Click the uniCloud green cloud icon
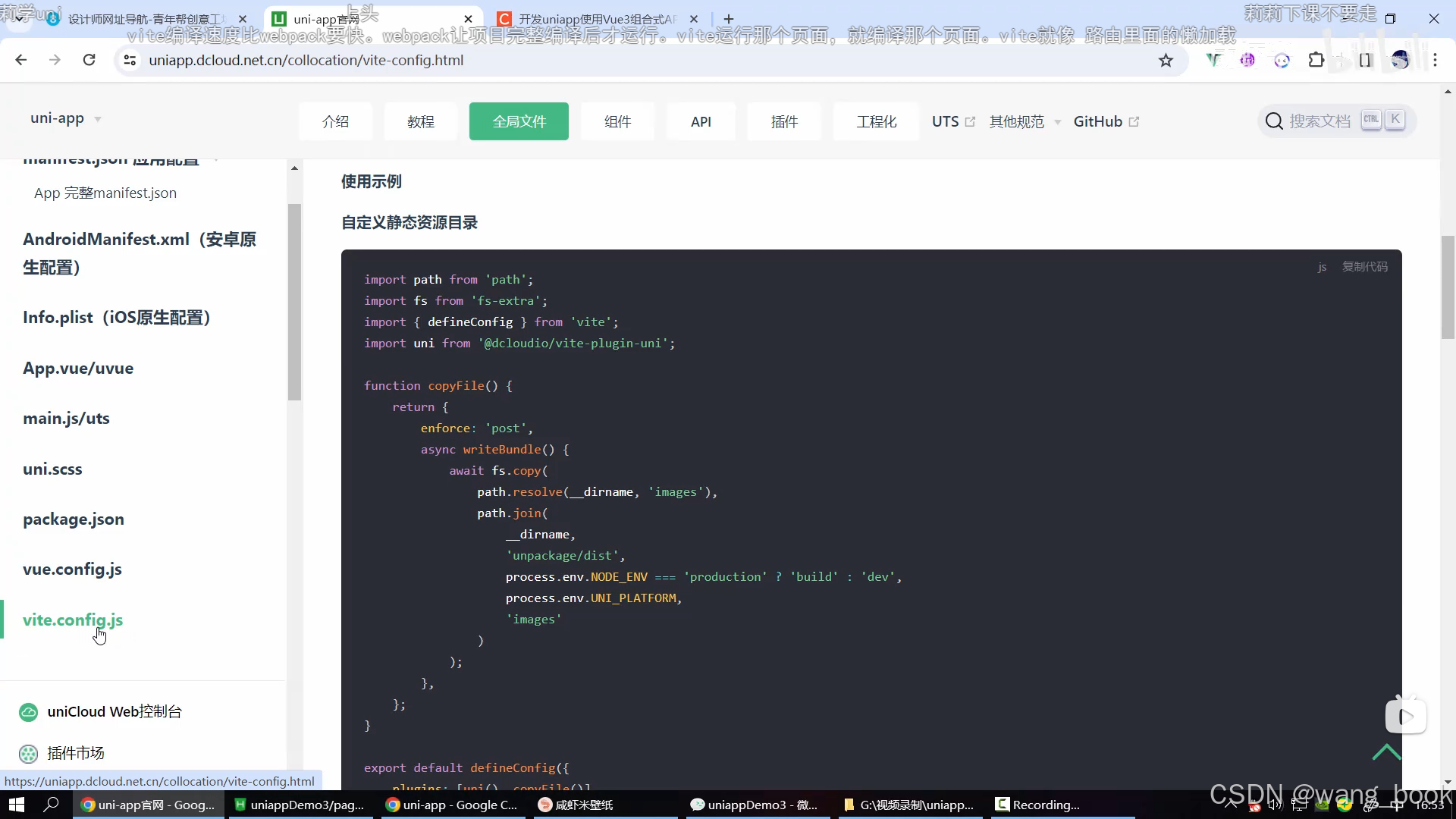Viewport: 1456px width, 819px height. click(x=28, y=712)
